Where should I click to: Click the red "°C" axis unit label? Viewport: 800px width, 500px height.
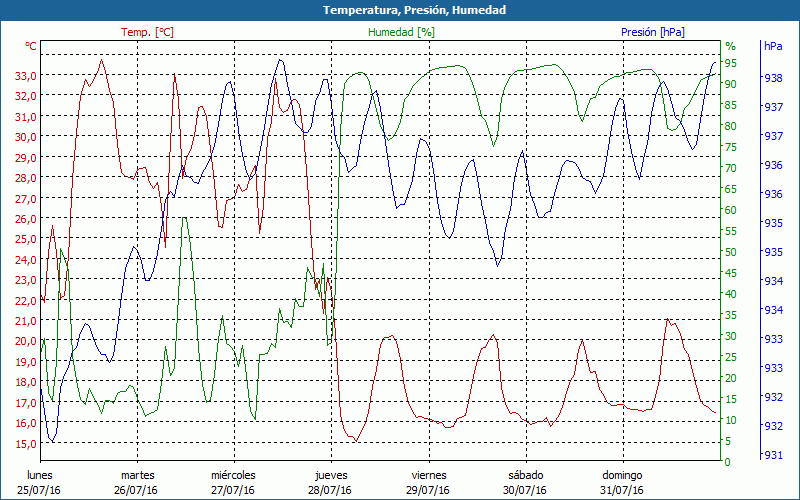point(31,47)
